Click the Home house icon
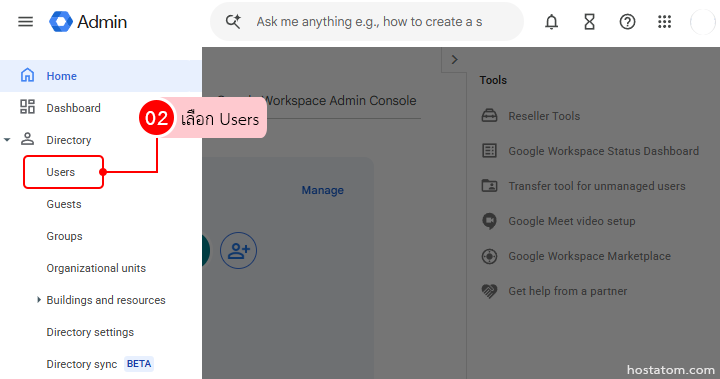 pos(28,75)
